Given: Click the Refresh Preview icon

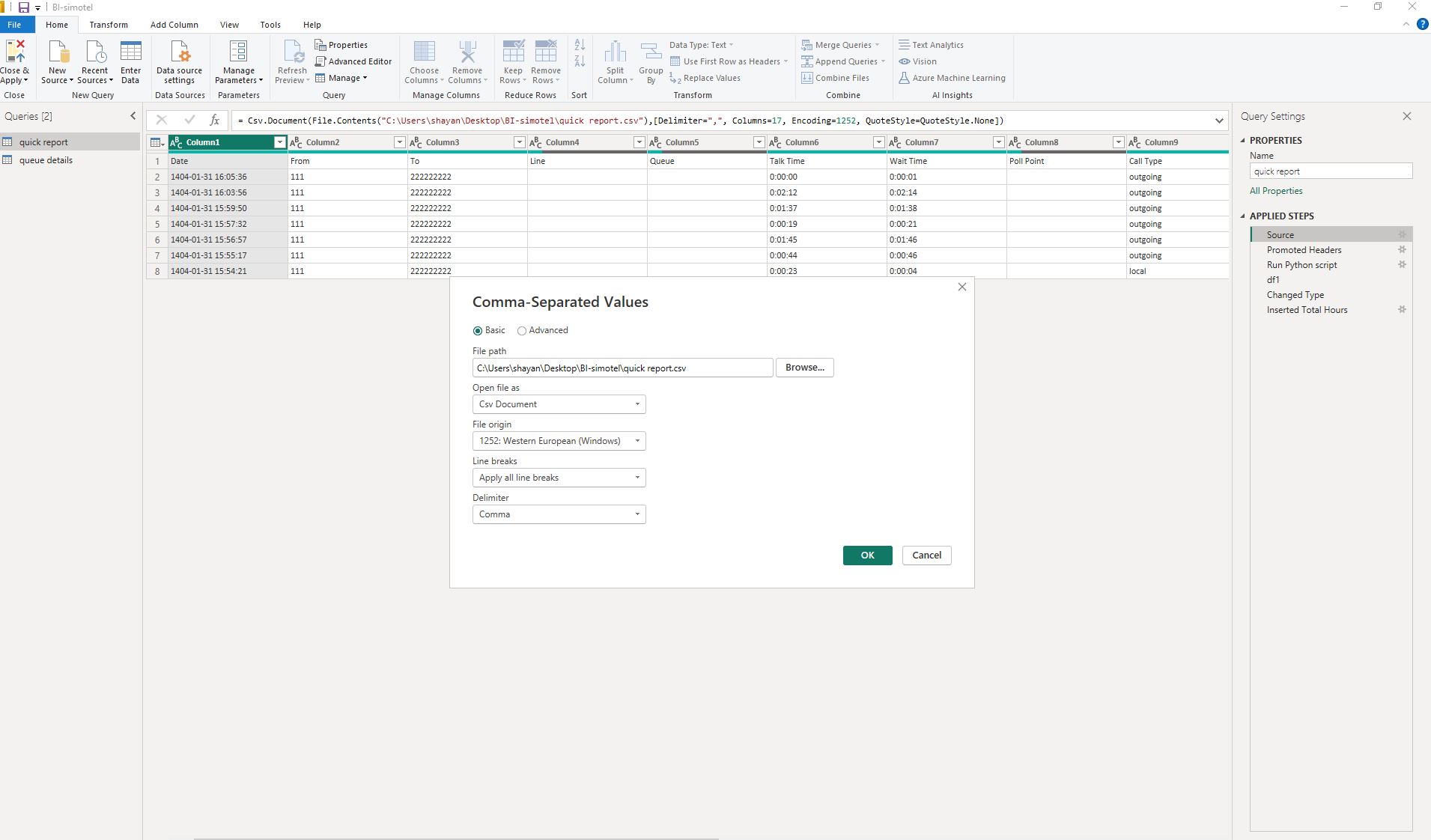Looking at the screenshot, I should click(x=292, y=51).
